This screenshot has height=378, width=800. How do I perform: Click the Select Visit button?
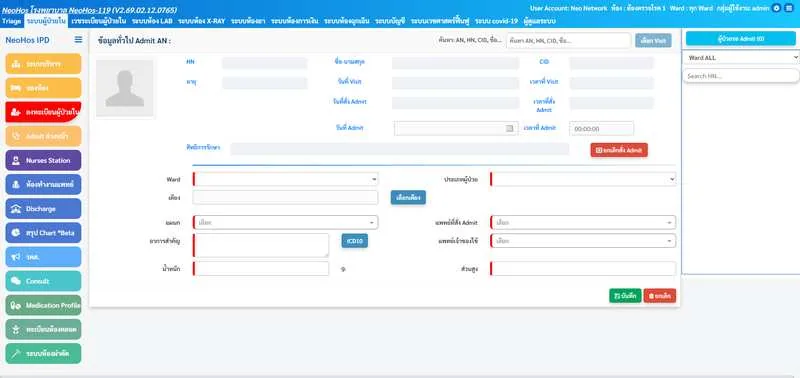[x=653, y=40]
